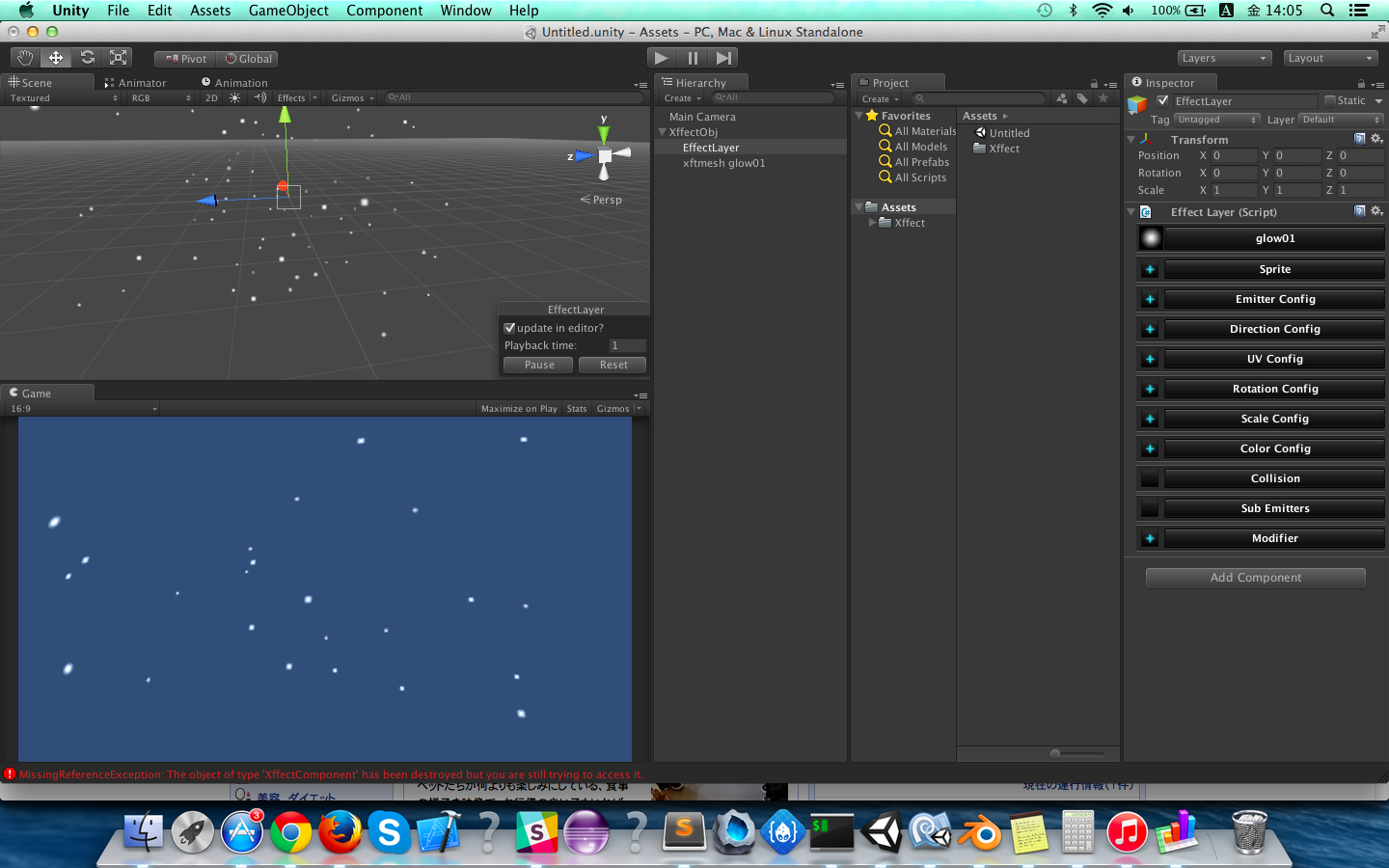Toggle 2D scene view mode
This screenshot has height=868, width=1389.
pos(211,97)
